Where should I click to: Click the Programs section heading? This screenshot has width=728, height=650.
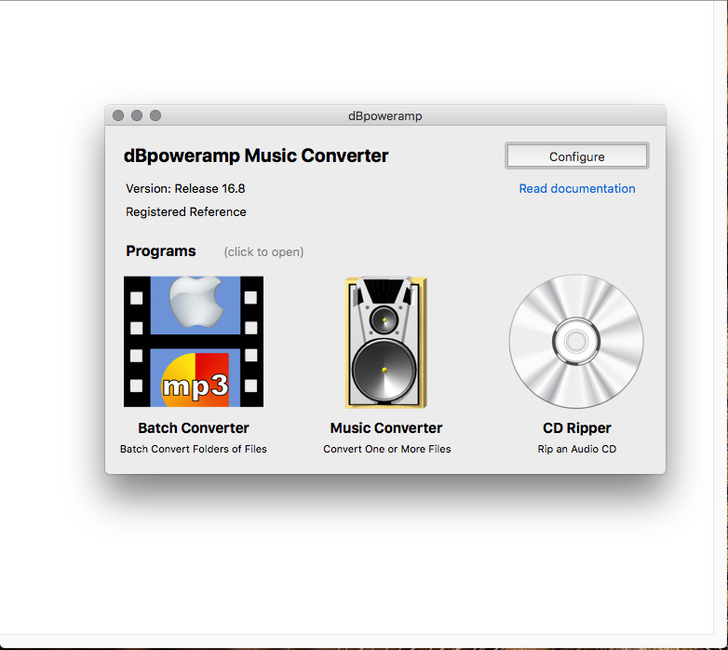(x=160, y=251)
